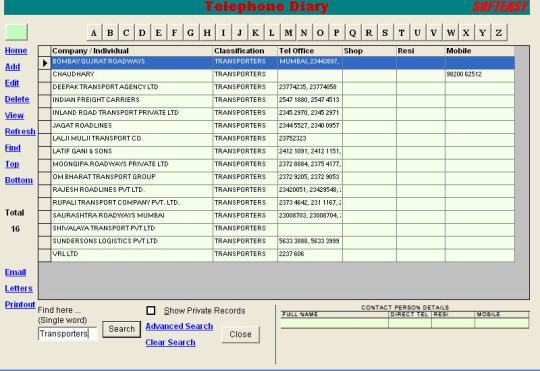The width and height of the screenshot is (540, 371).
Task: Click the Search button
Action: [122, 329]
